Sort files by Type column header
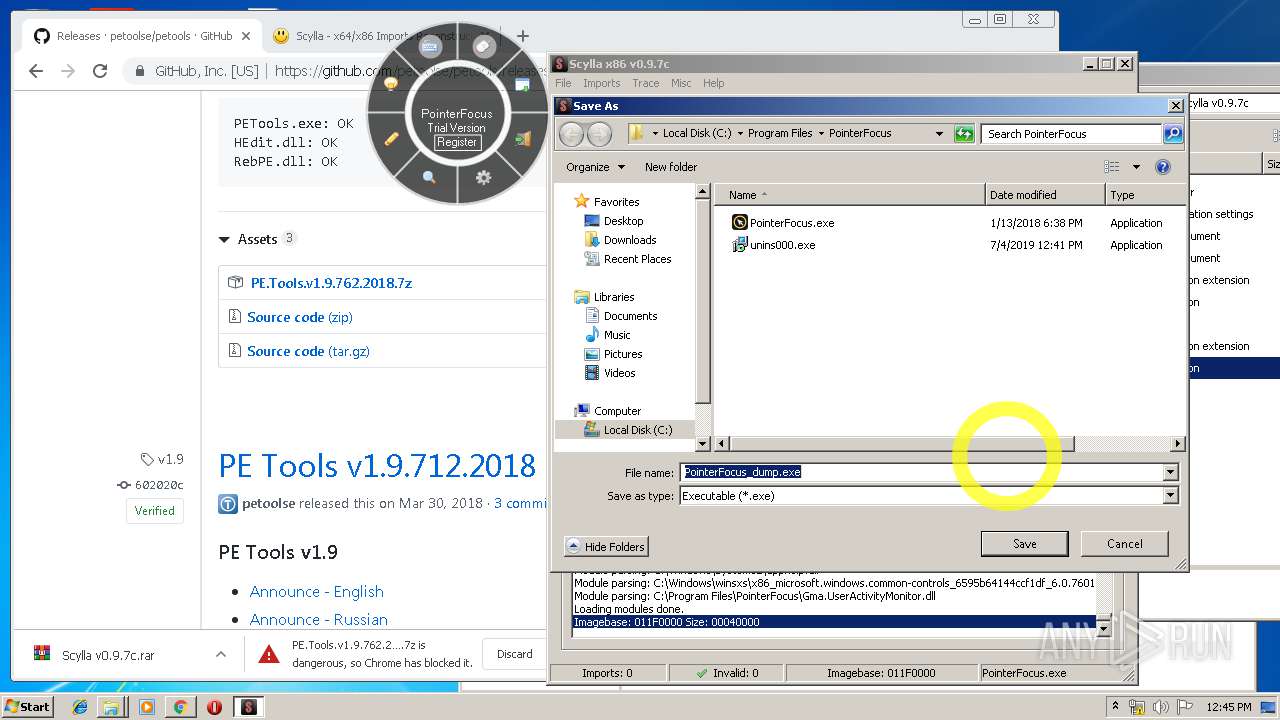 pyautogui.click(x=1145, y=195)
